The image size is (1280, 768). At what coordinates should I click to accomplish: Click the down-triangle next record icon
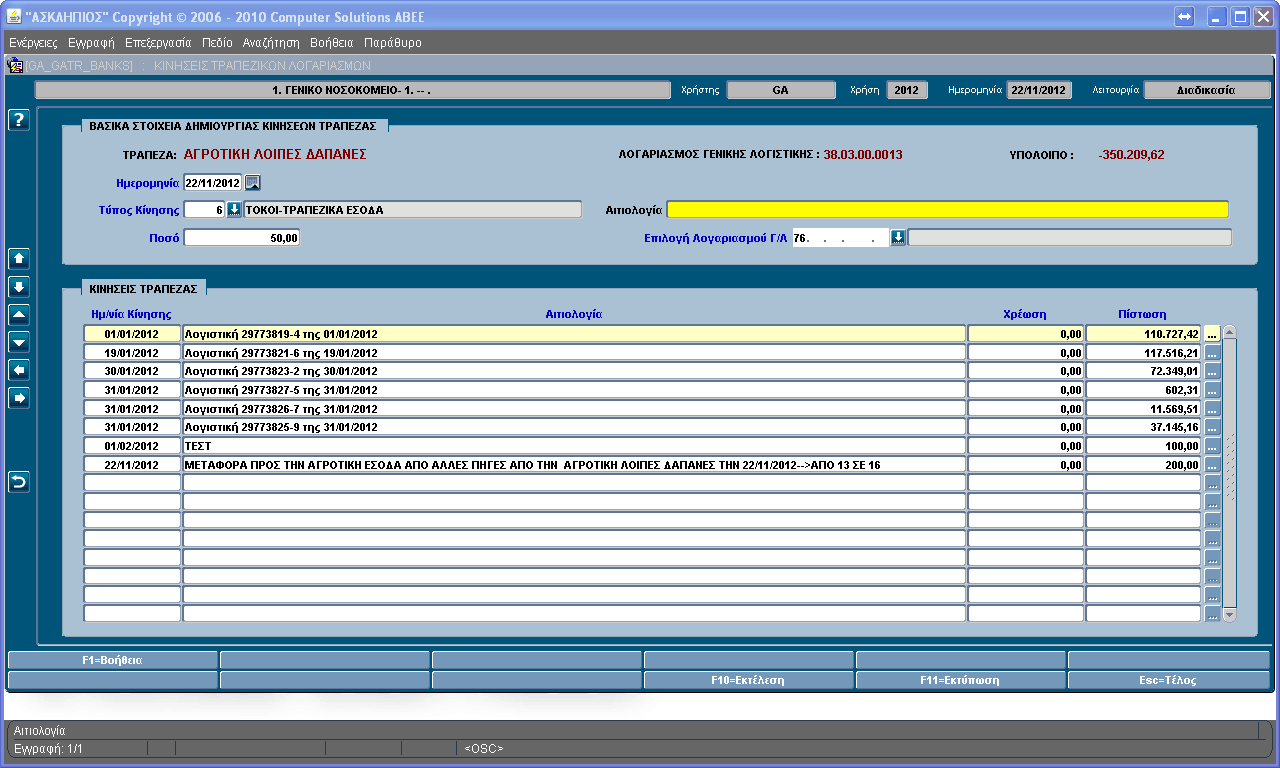(19, 342)
